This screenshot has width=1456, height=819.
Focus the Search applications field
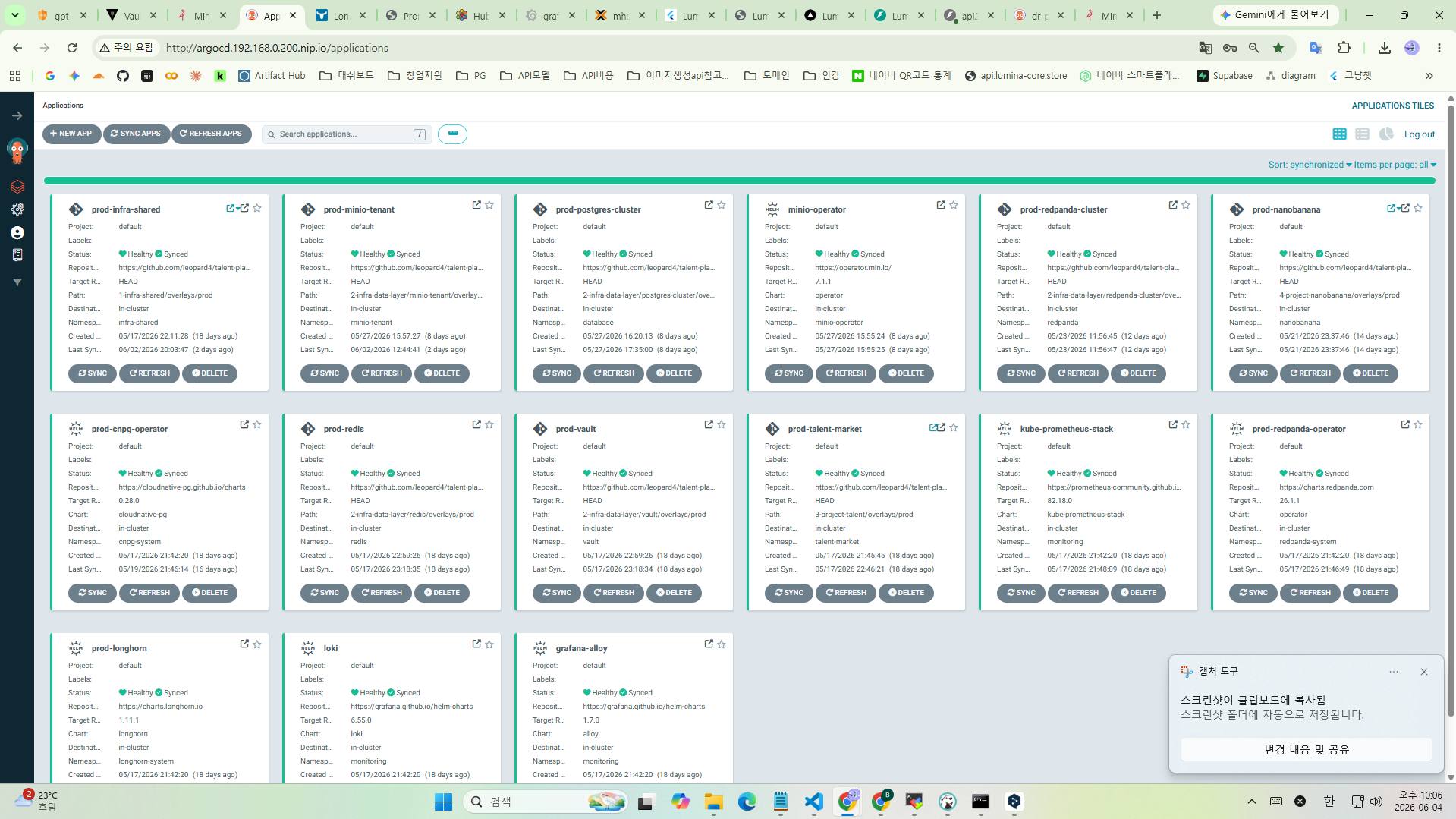click(346, 134)
